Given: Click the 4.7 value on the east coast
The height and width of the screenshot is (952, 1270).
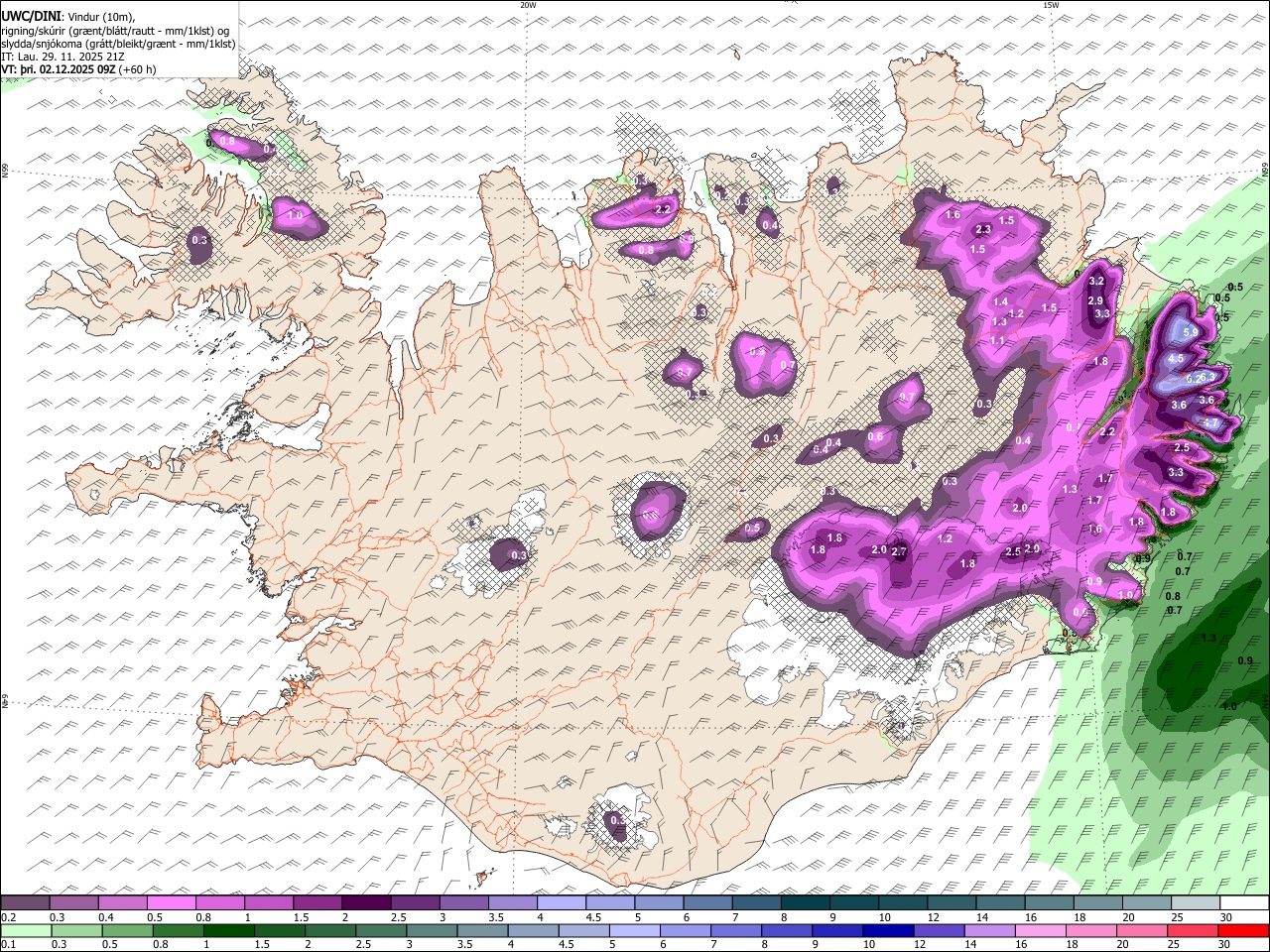Looking at the screenshot, I should 1211,422.
